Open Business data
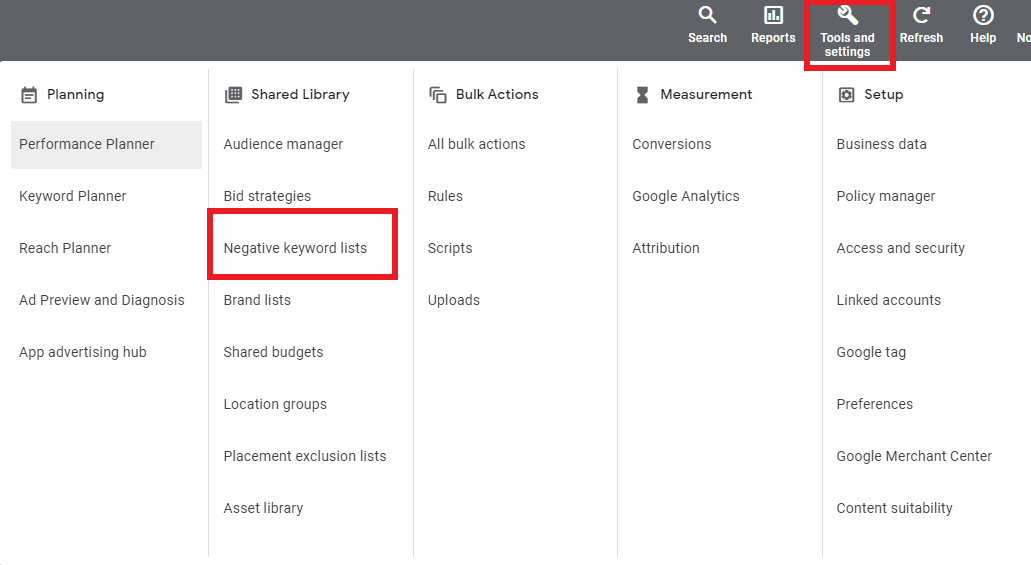 (882, 144)
